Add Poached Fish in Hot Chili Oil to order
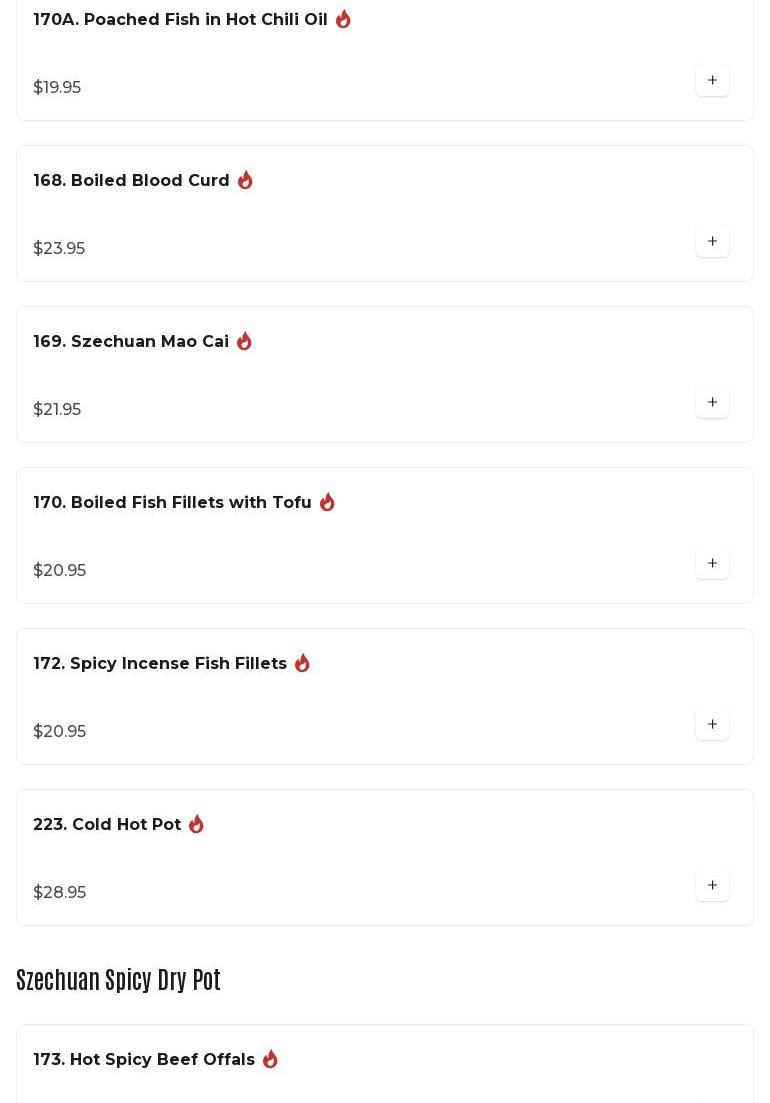The image size is (770, 1103). click(712, 80)
